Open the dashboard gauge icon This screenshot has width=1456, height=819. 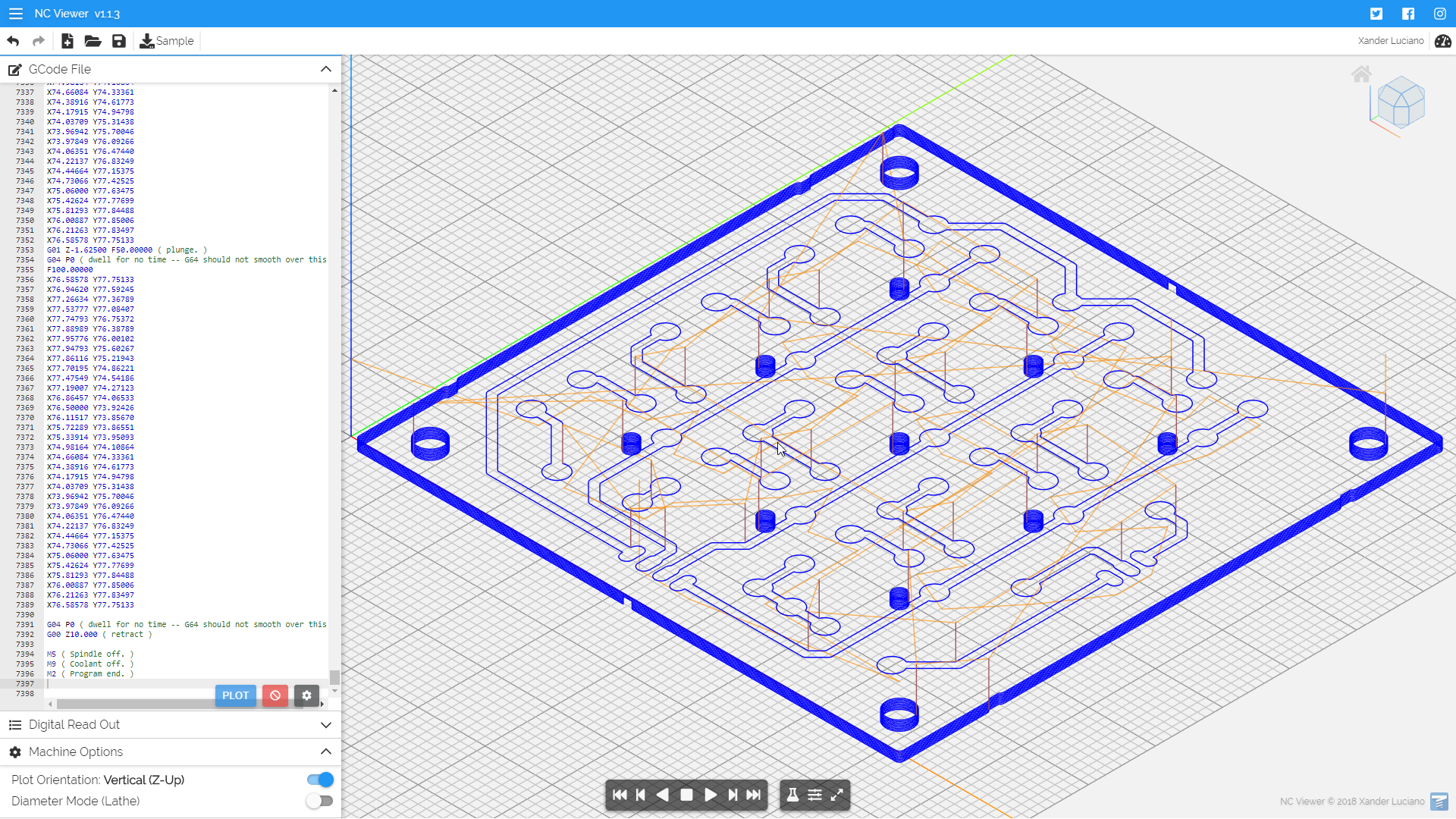click(1442, 41)
